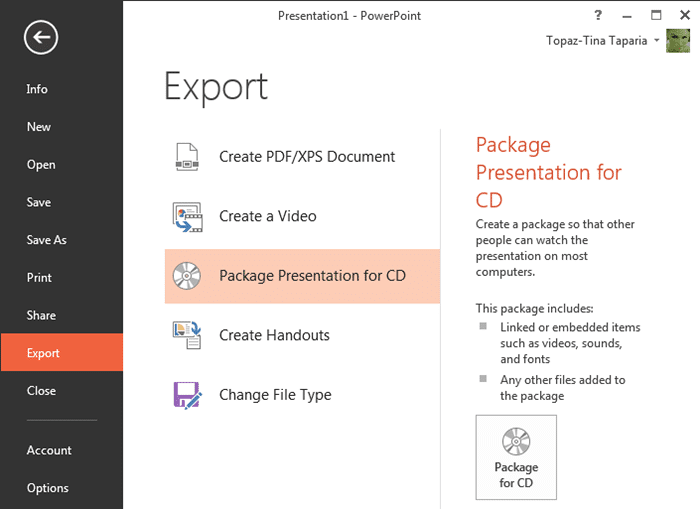Open the Info tab

(x=62, y=89)
